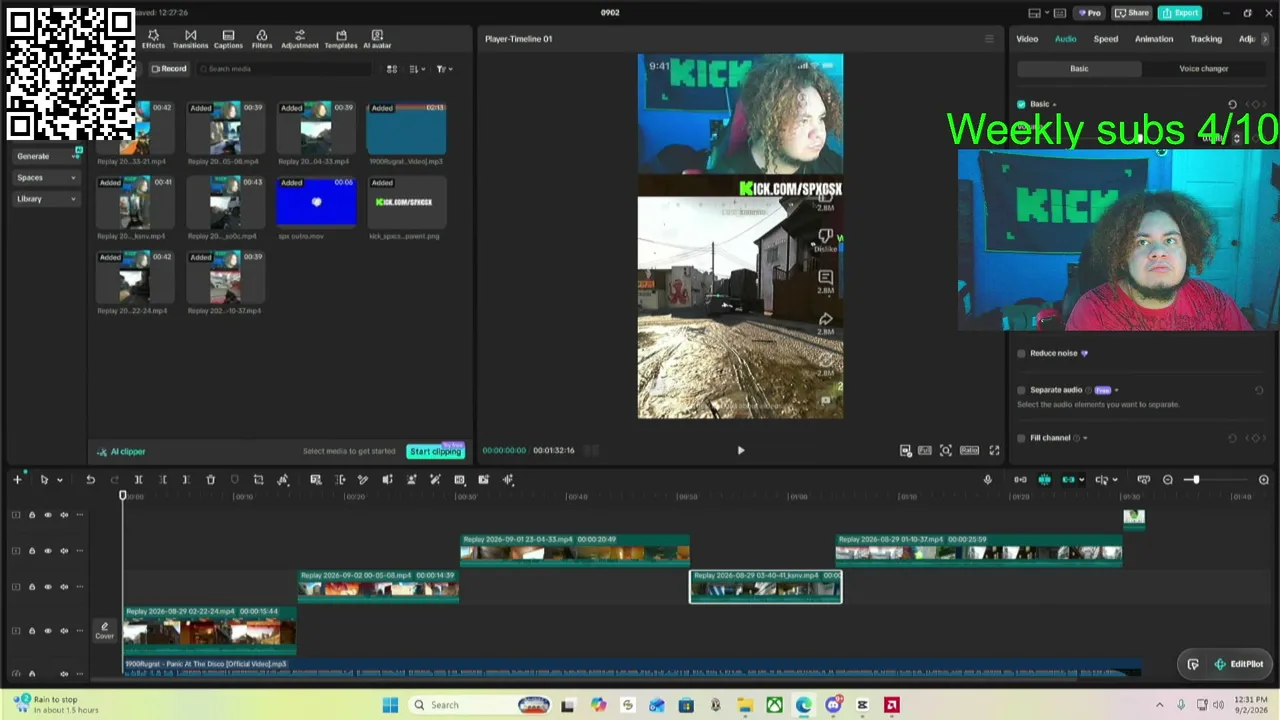Select the AI avatar tool
Screen dimensions: 1280x720
tap(377, 39)
